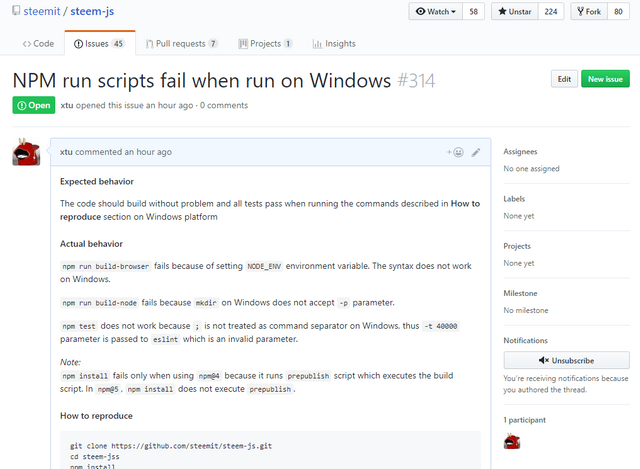Image resolution: width=640 pixels, height=469 pixels.
Task: Click the xtu avatar beside the comment
Action: click(27, 152)
